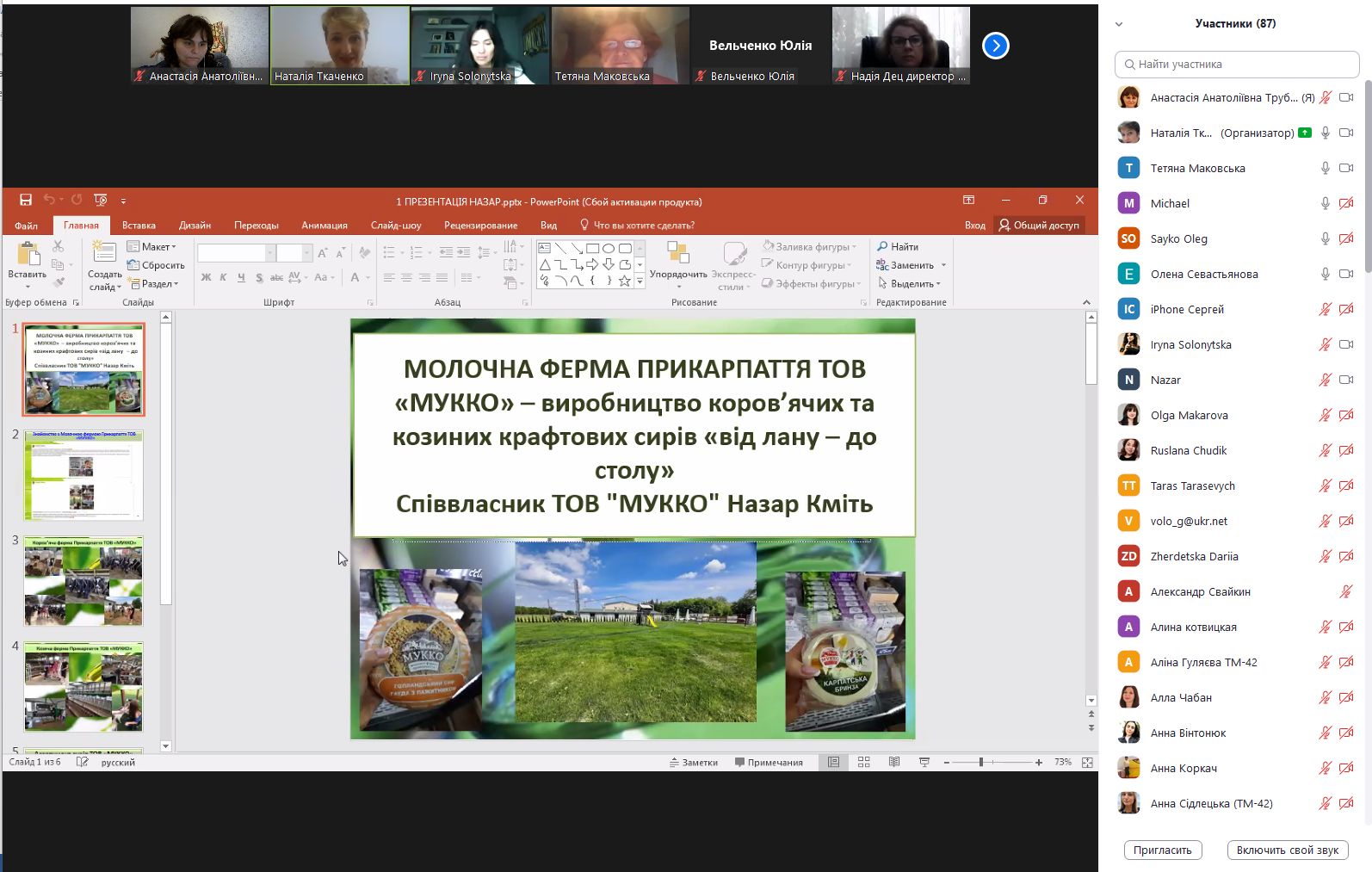Toggle underline Ч formatting
Viewport: 1372px width, 872px height.
241,277
